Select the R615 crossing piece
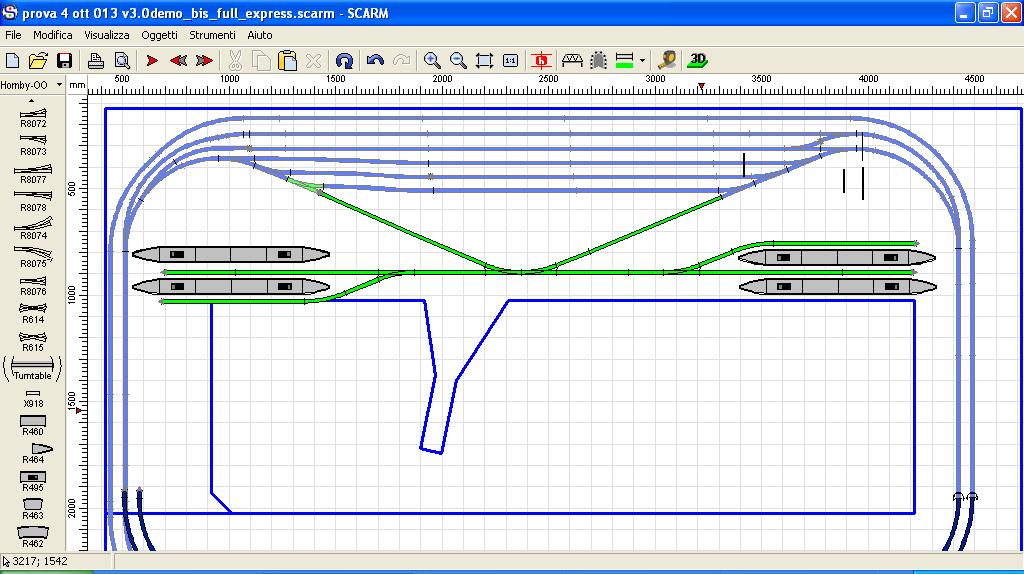1024x574 pixels. (x=33, y=342)
